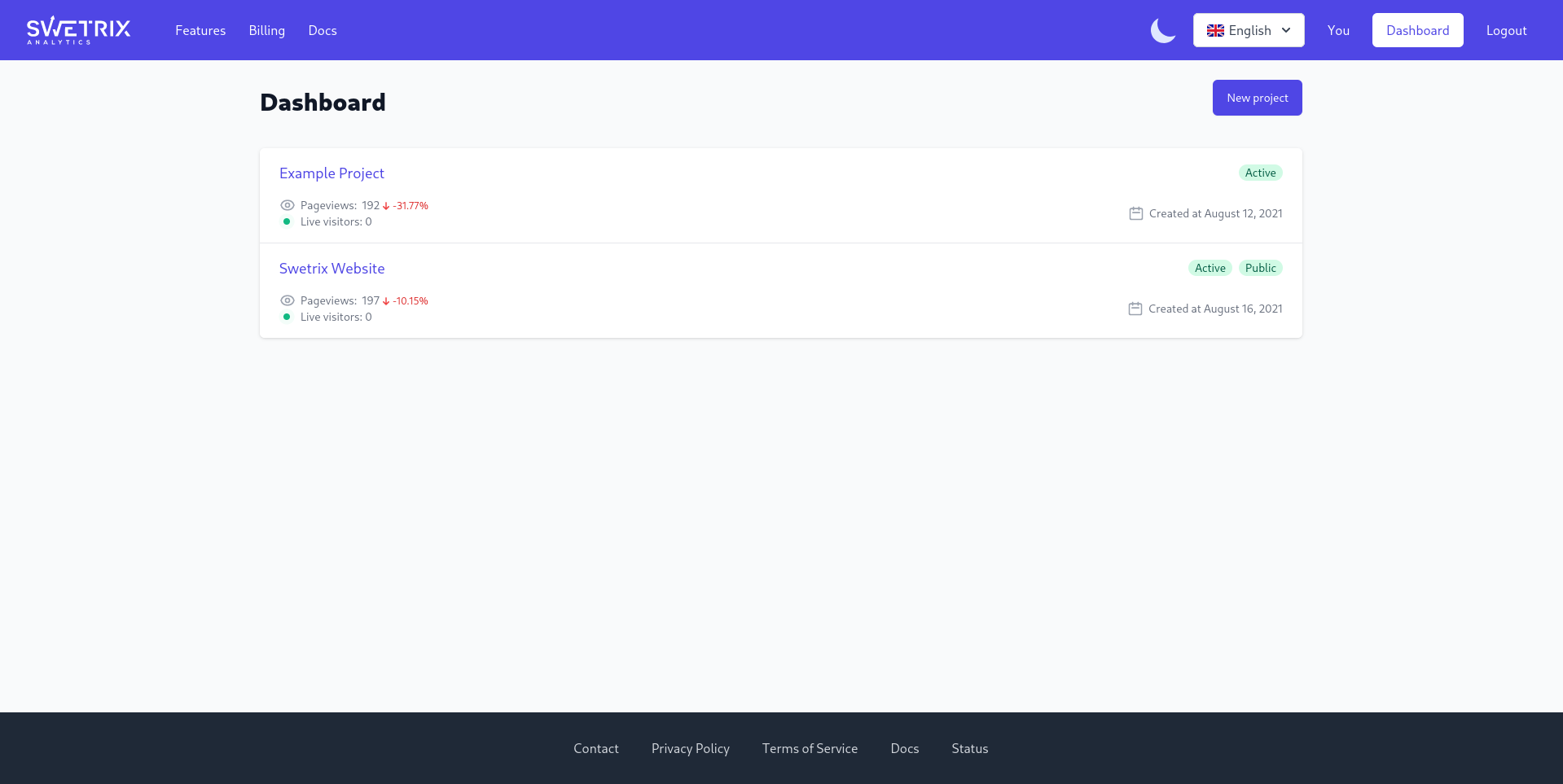
Task: Open the You profile link
Action: tap(1337, 30)
